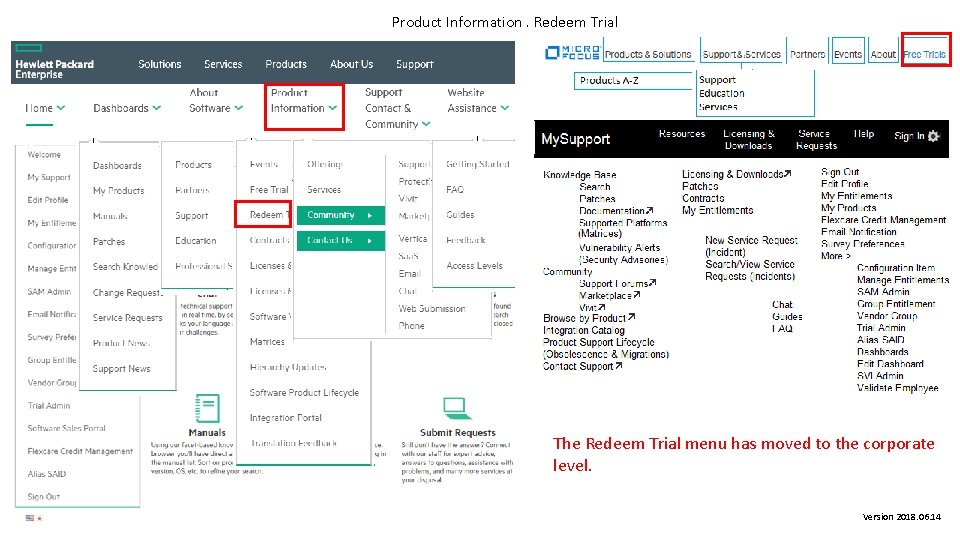Select Education in About Software menu

pos(195,241)
